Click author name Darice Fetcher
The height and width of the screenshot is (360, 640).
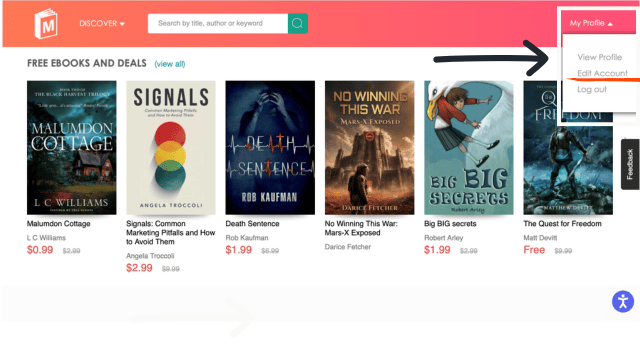[x=348, y=247]
